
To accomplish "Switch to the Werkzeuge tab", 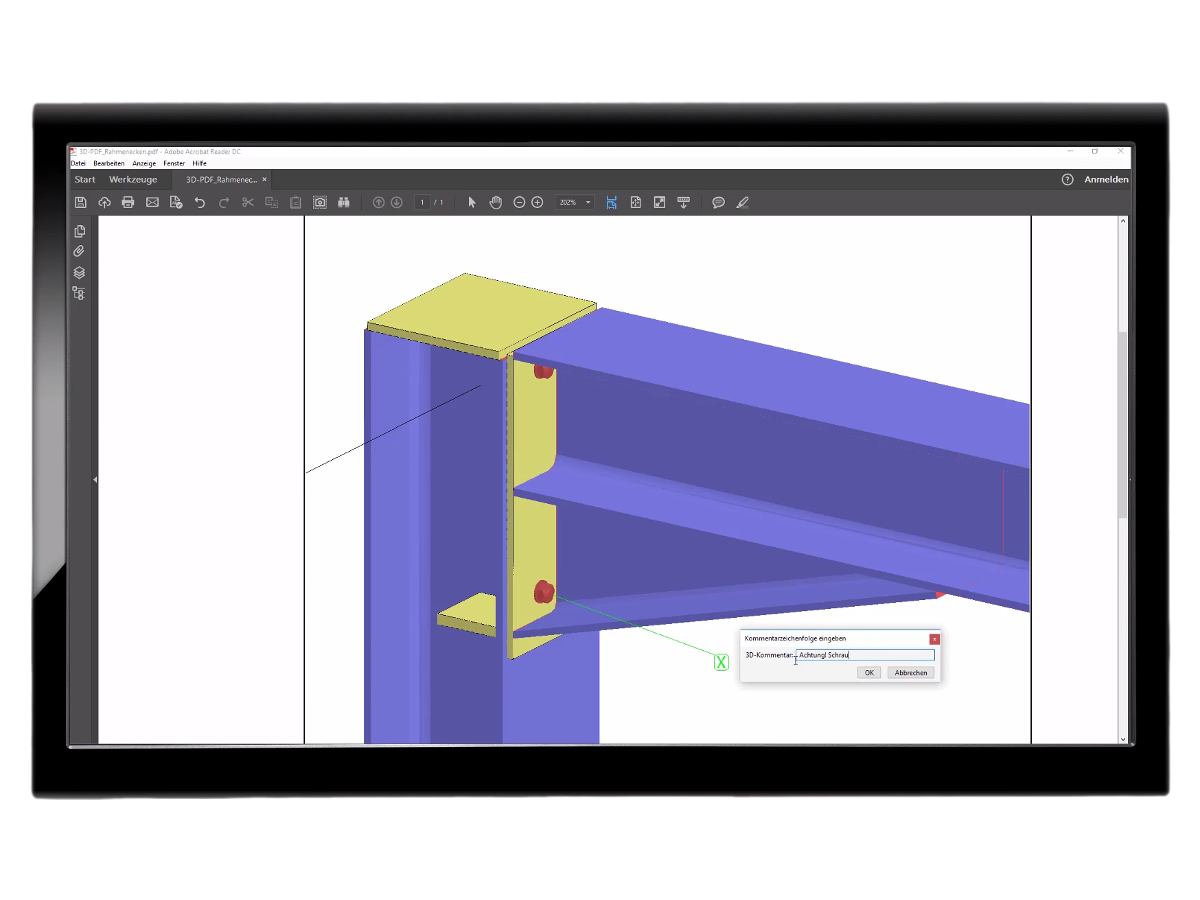I will (x=136, y=179).
